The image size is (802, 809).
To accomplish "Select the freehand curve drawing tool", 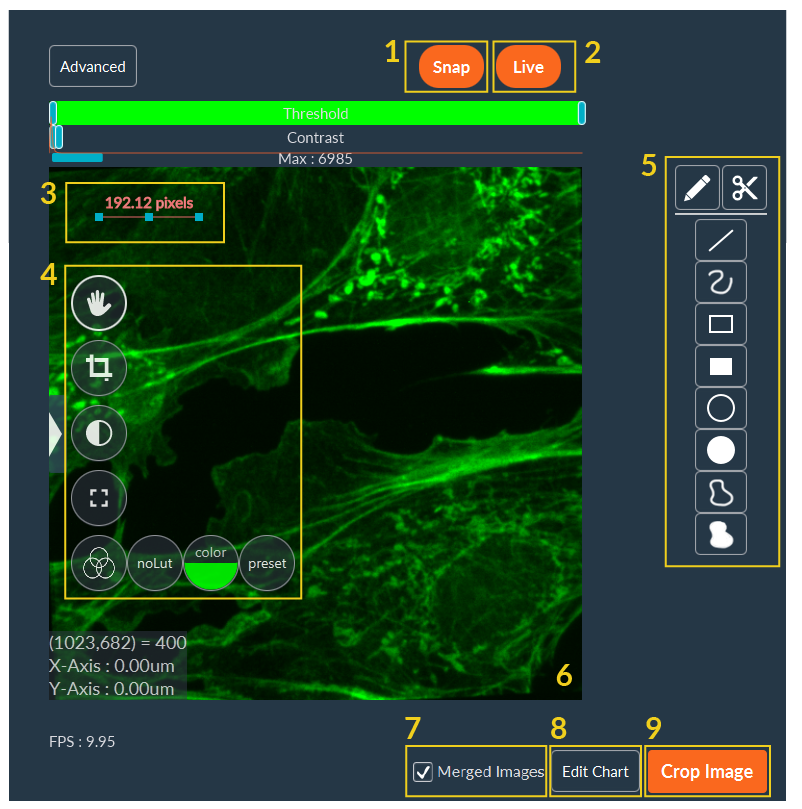I will pyautogui.click(x=720, y=281).
